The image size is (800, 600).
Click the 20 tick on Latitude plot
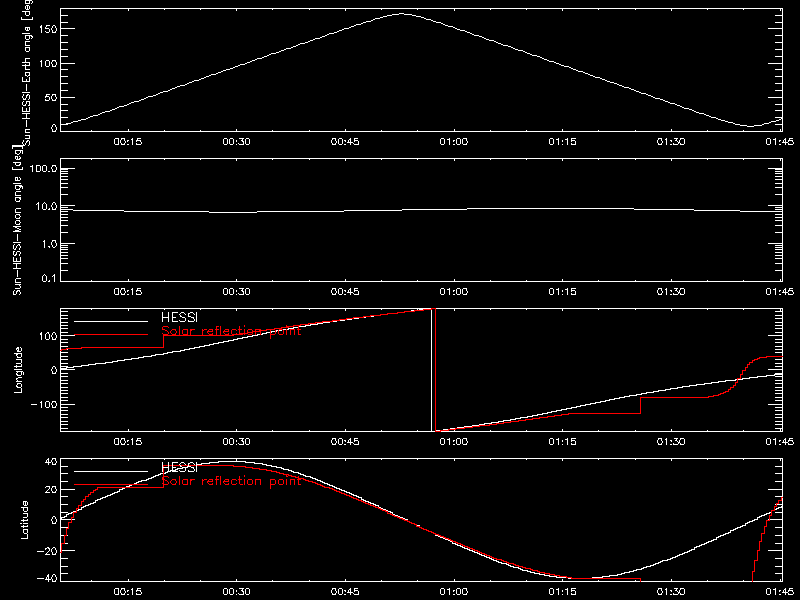(x=52, y=490)
